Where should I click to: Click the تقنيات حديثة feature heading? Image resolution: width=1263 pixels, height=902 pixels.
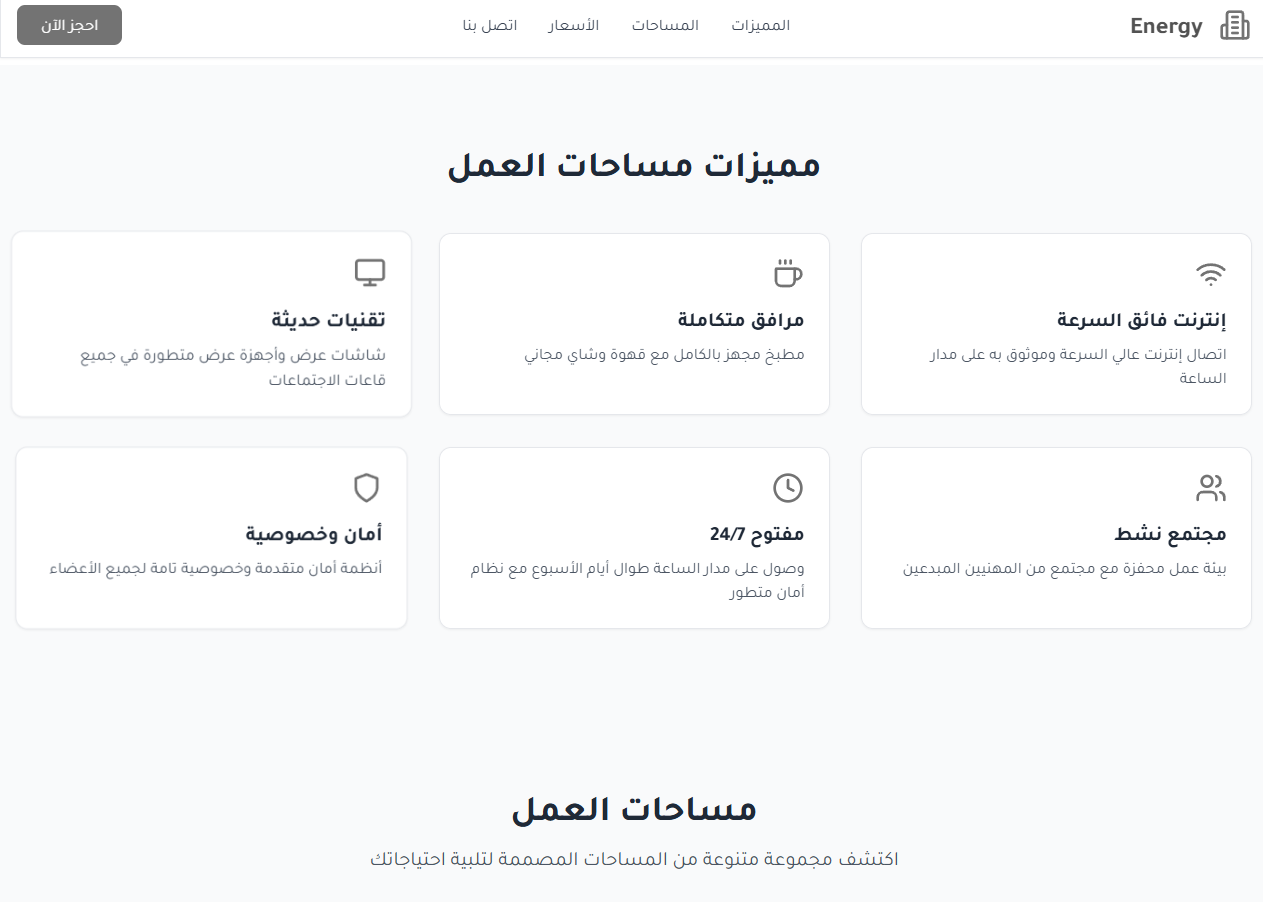tap(328, 320)
